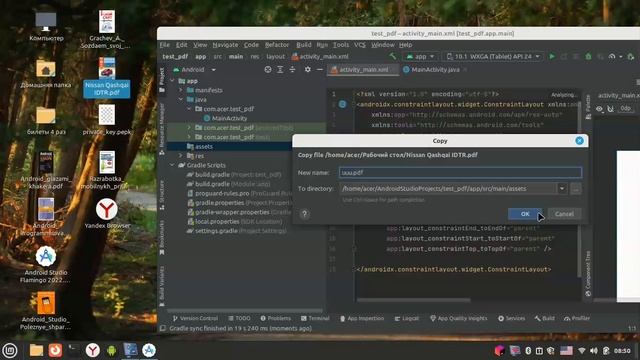
Task: Open the app run configuration dropdown
Action: pos(420,56)
